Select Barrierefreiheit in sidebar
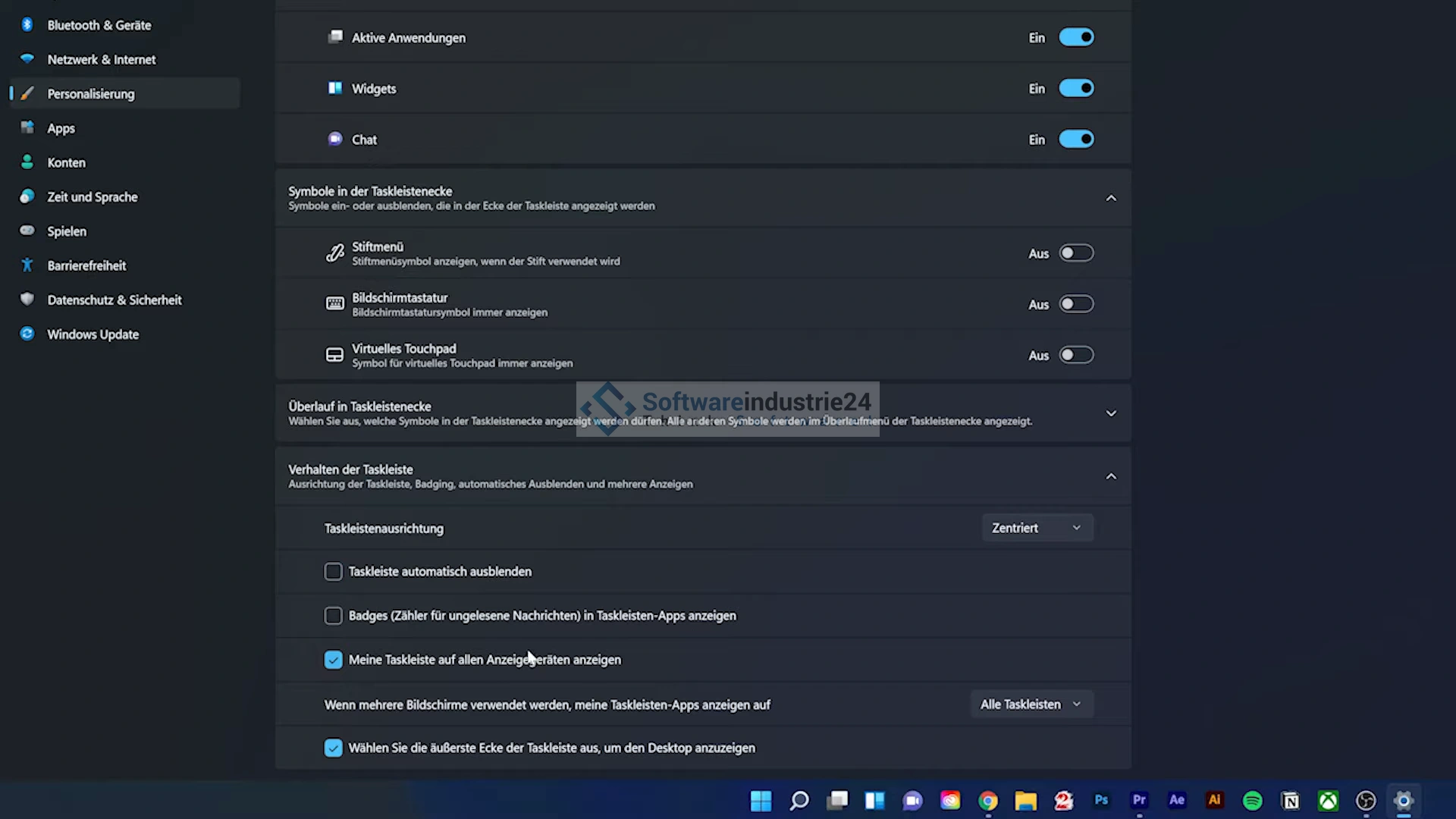1456x819 pixels. (86, 265)
